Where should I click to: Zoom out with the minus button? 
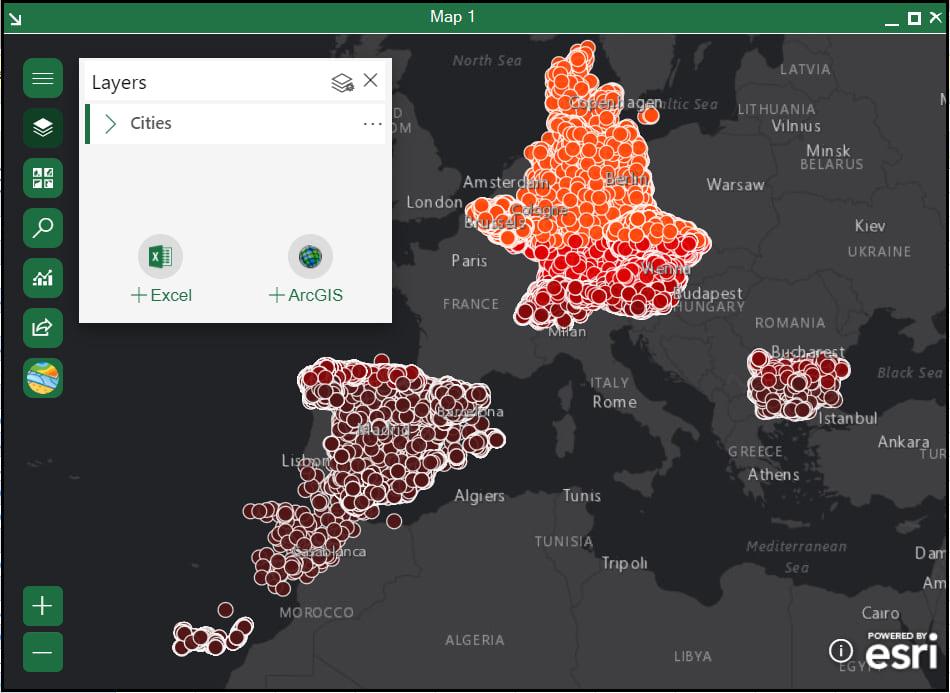point(42,652)
